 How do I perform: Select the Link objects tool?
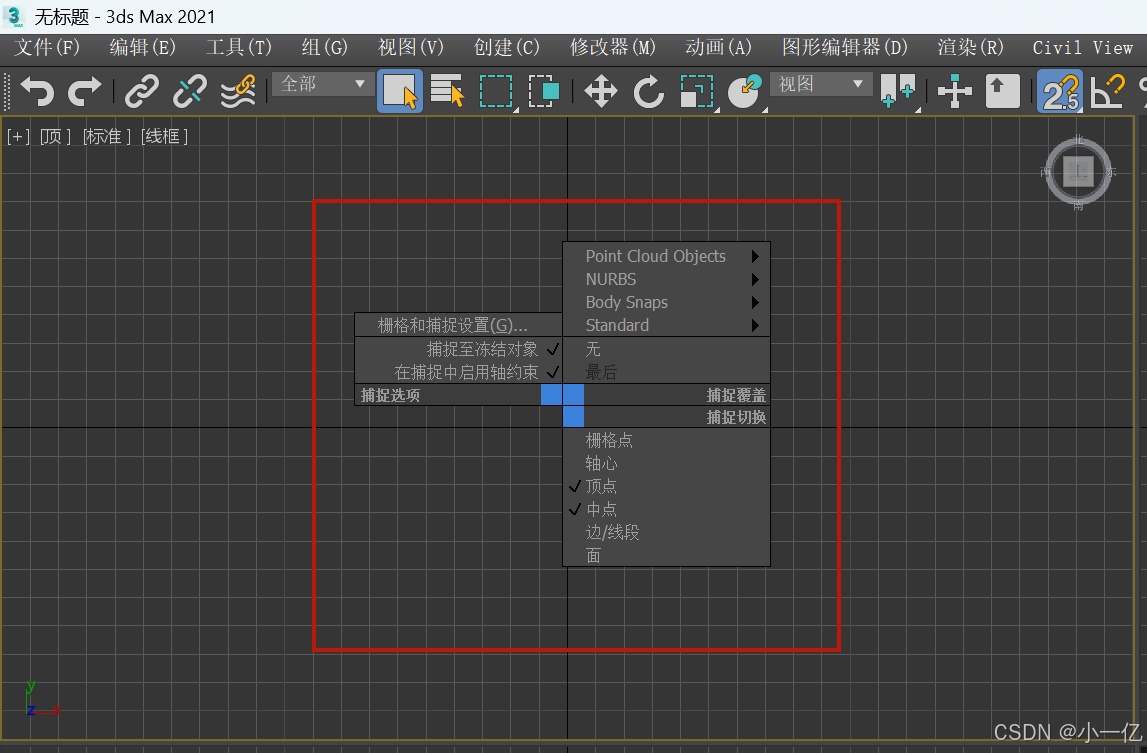point(142,91)
